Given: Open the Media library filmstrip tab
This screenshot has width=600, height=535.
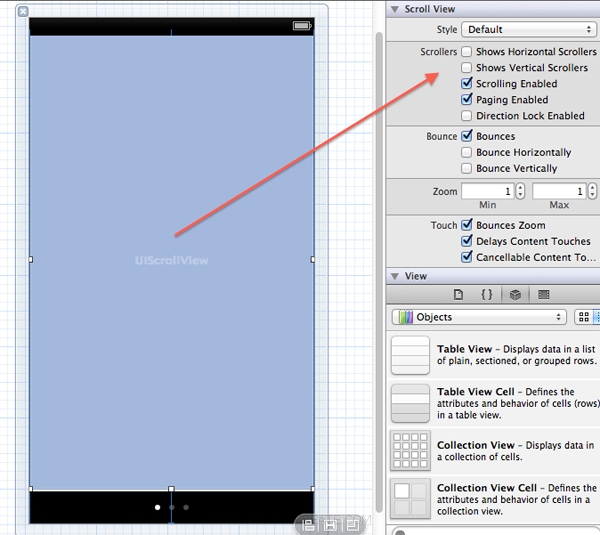Looking at the screenshot, I should [544, 294].
